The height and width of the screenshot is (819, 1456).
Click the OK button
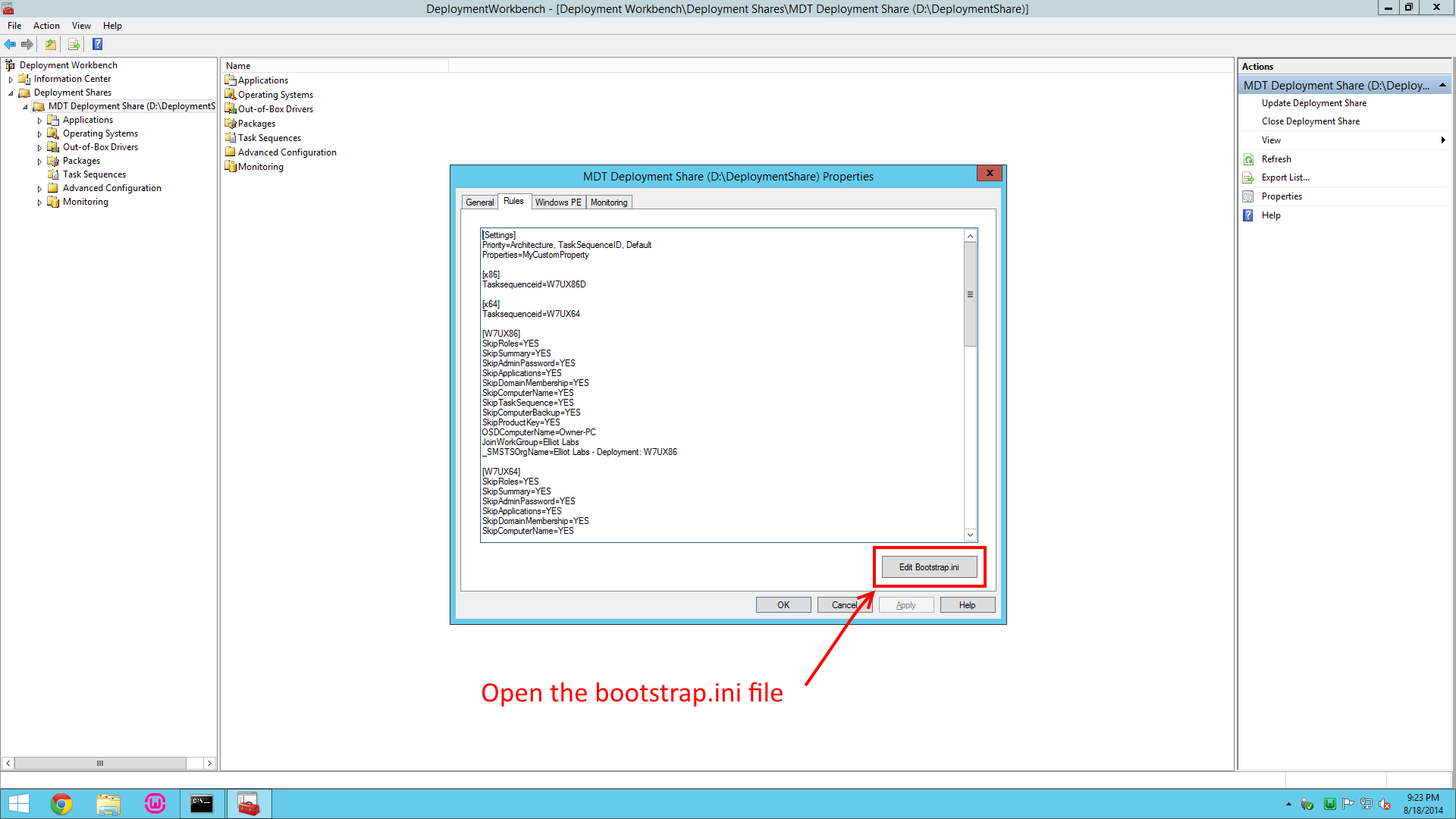coord(783,605)
